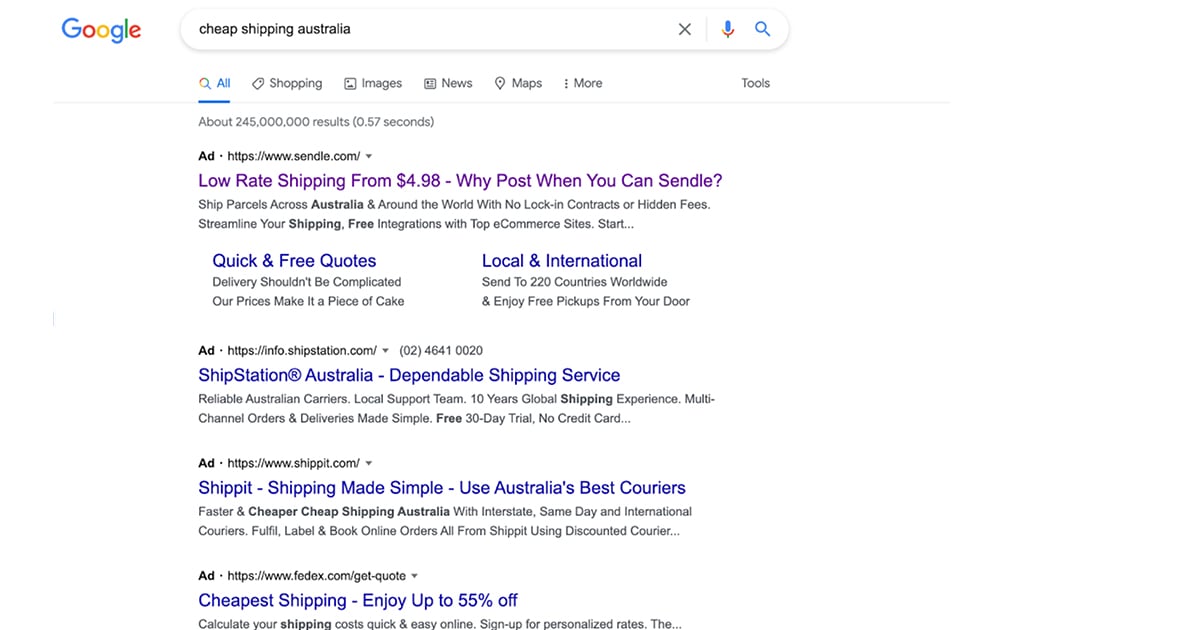The image size is (1200, 630).
Task: Click Enjoy Free Pickups From Your Door text
Action: point(586,301)
